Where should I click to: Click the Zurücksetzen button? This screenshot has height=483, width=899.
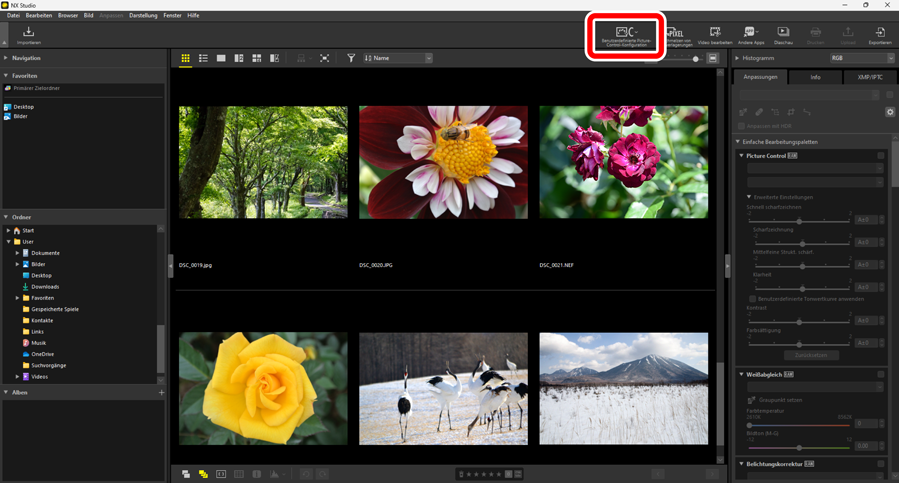click(x=811, y=355)
